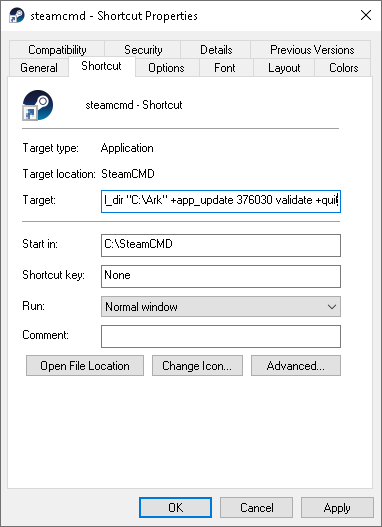Go to the Details tab
The height and width of the screenshot is (527, 382).
pyautogui.click(x=216, y=50)
